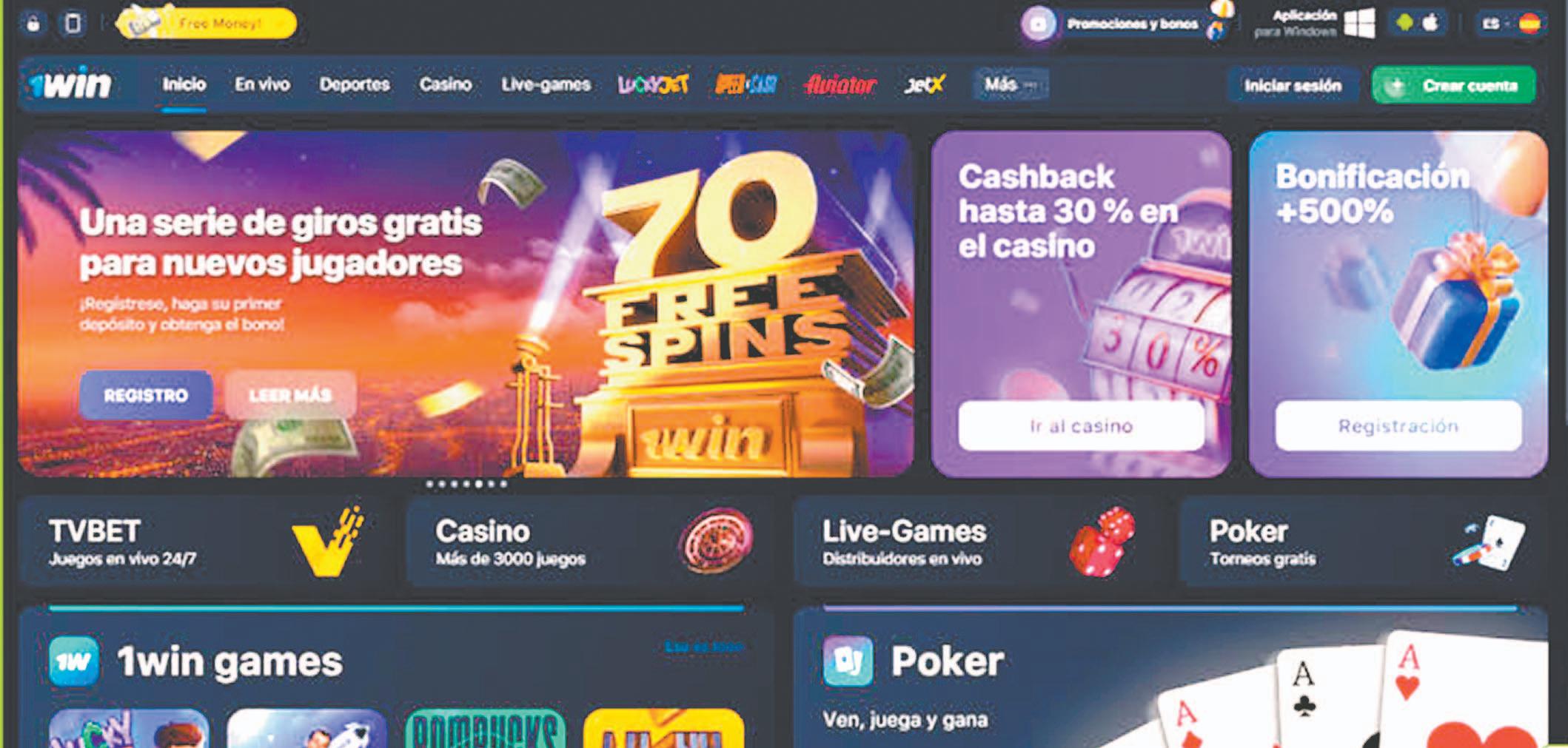The width and height of the screenshot is (1568, 748).
Task: Expand the Más menu dropdown
Action: pyautogui.click(x=1011, y=85)
